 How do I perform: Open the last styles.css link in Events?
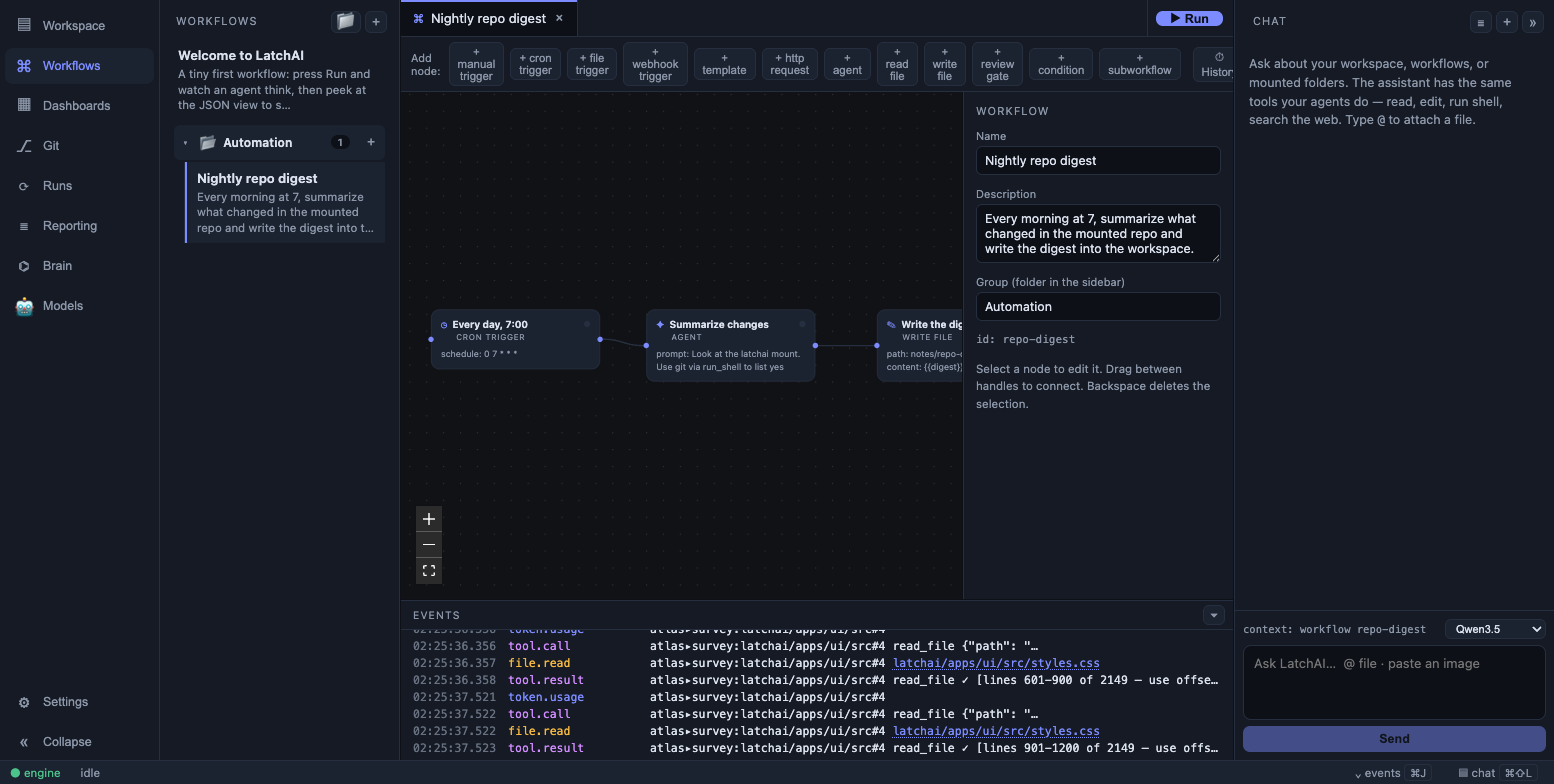pyautogui.click(x=996, y=731)
